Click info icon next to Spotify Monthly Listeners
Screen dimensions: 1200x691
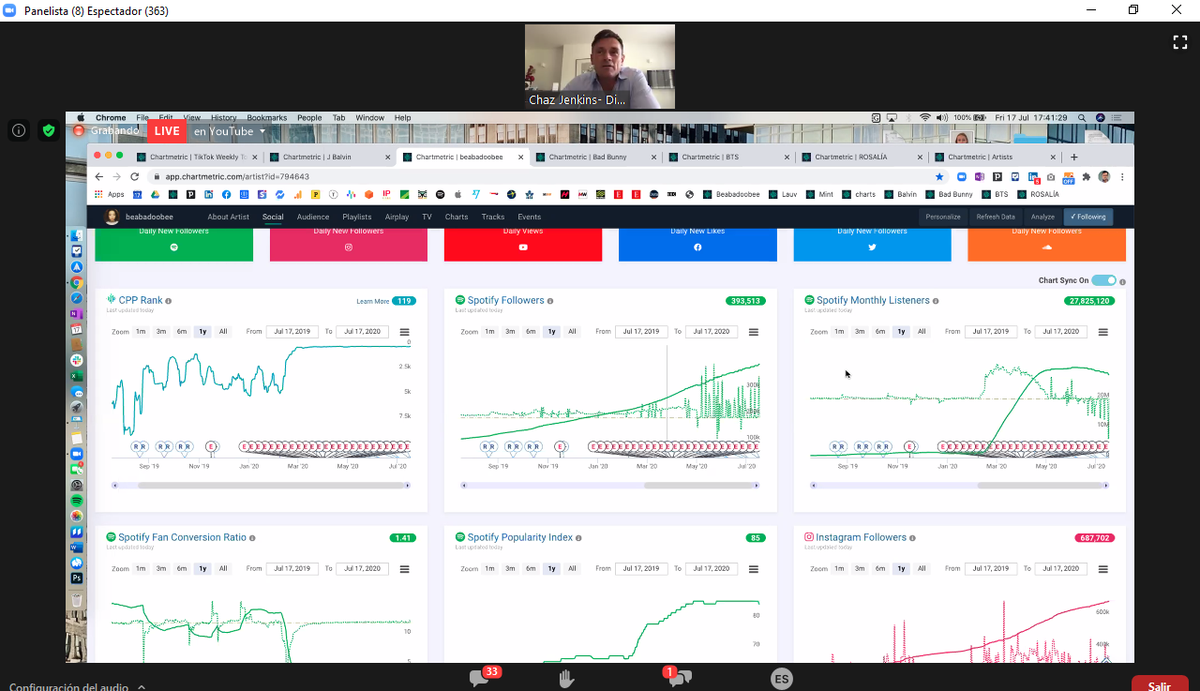(x=936, y=301)
